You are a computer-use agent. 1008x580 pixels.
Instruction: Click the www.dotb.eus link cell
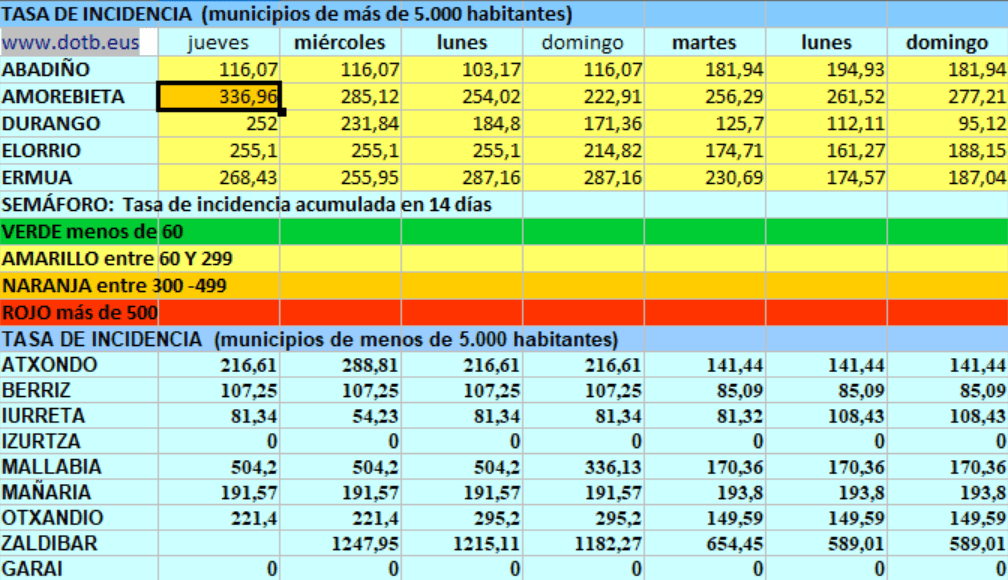[x=70, y=43]
